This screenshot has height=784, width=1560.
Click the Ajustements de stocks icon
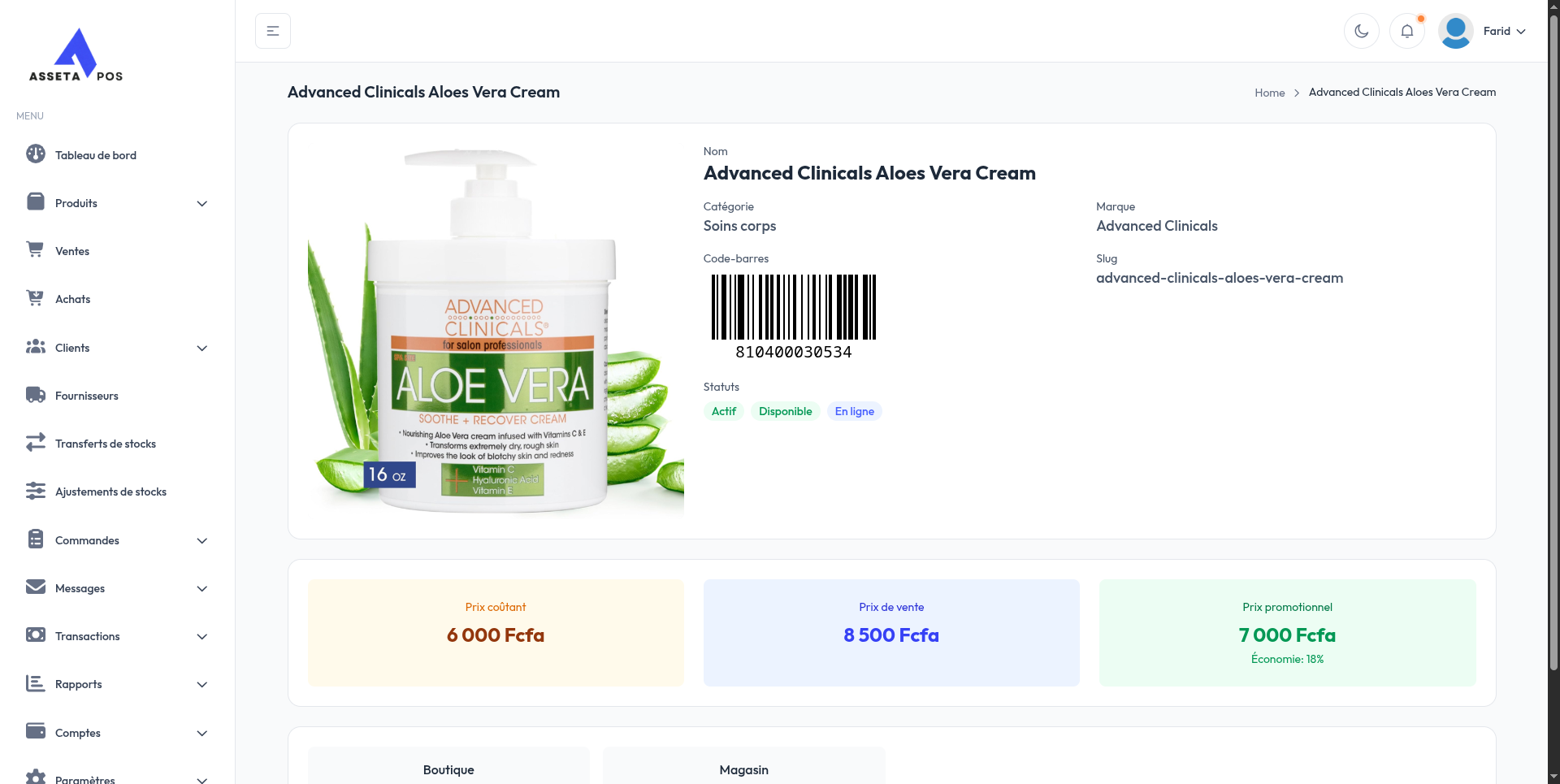(36, 490)
